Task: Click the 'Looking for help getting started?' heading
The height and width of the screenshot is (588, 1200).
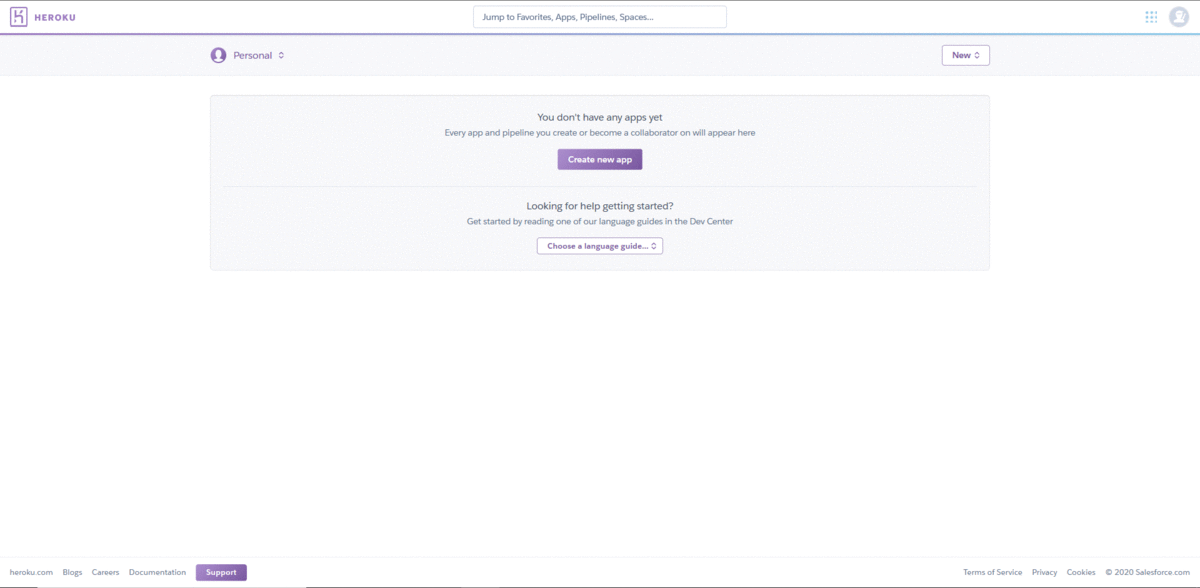Action: coord(600,205)
